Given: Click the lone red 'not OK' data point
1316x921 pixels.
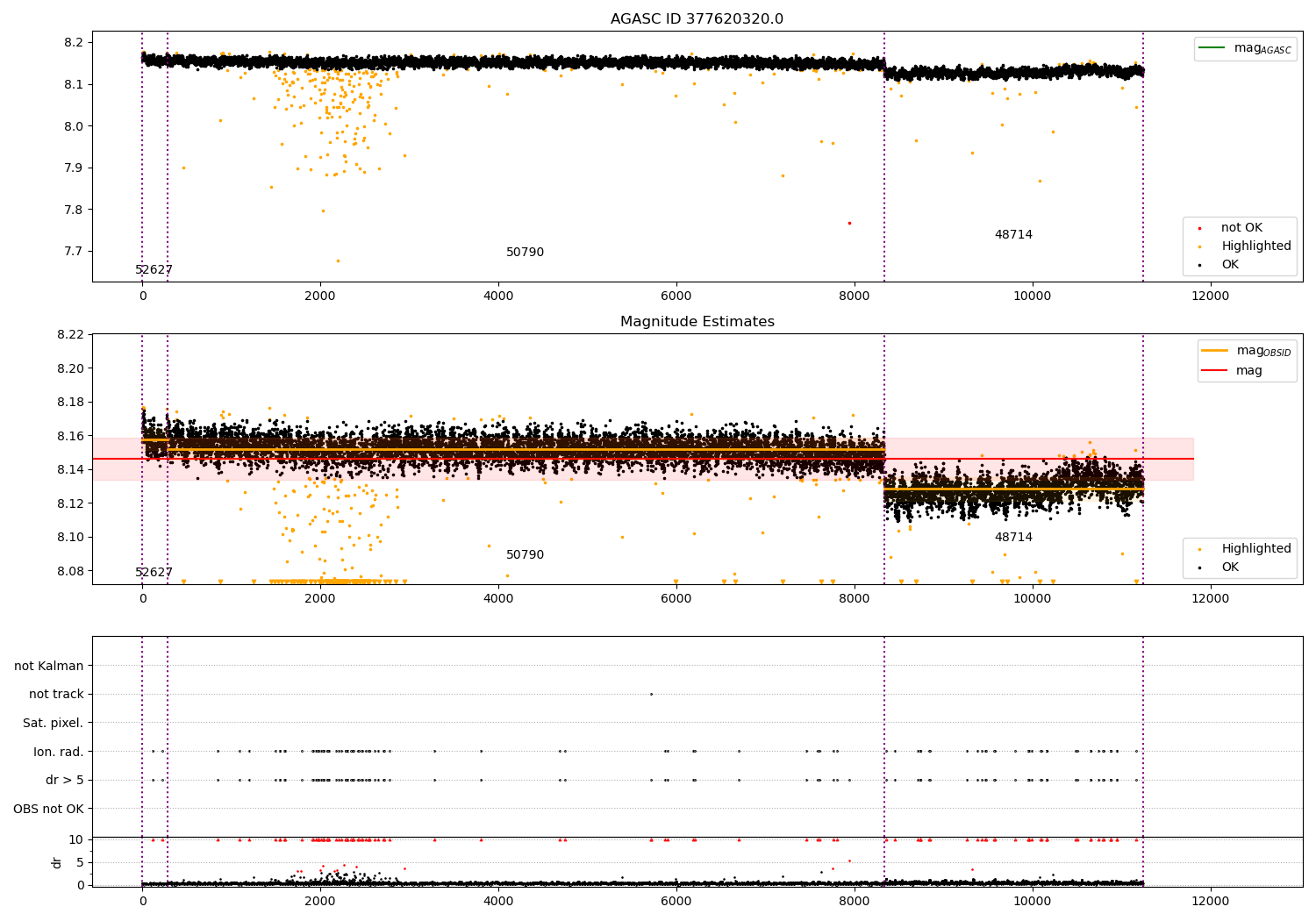Looking at the screenshot, I should click(849, 223).
